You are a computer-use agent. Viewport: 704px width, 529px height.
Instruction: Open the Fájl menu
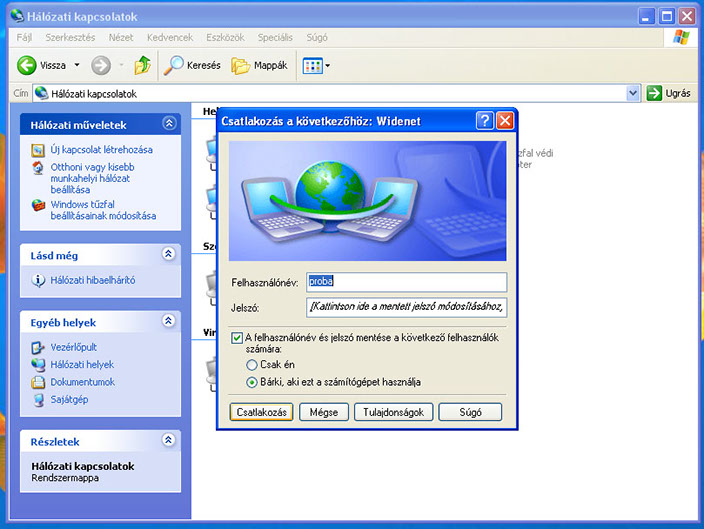pos(24,38)
